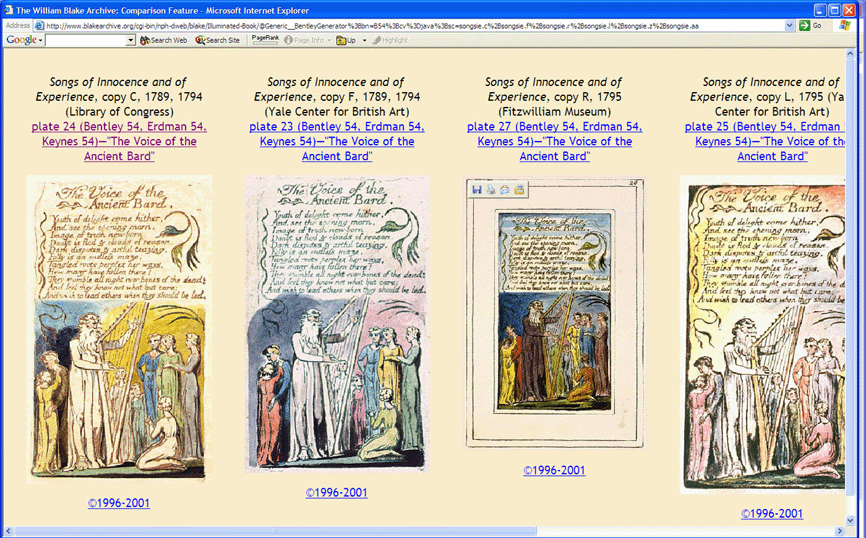Click the horizontal scrollbar right arrow

(x=840, y=531)
